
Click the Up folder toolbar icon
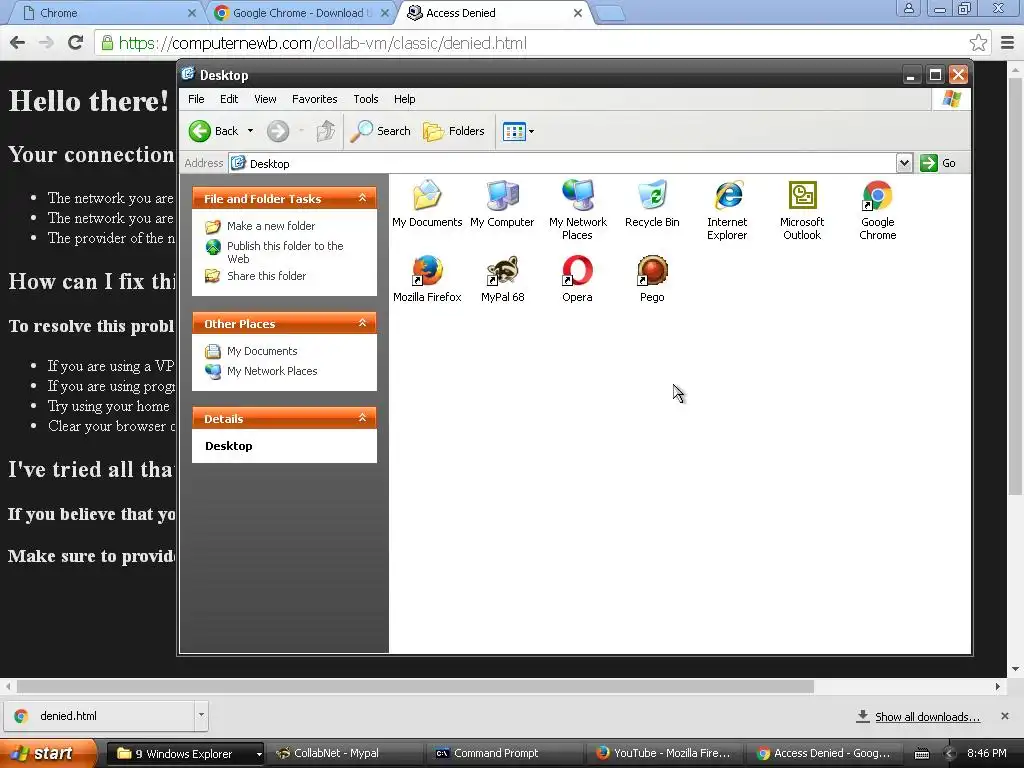tap(325, 131)
